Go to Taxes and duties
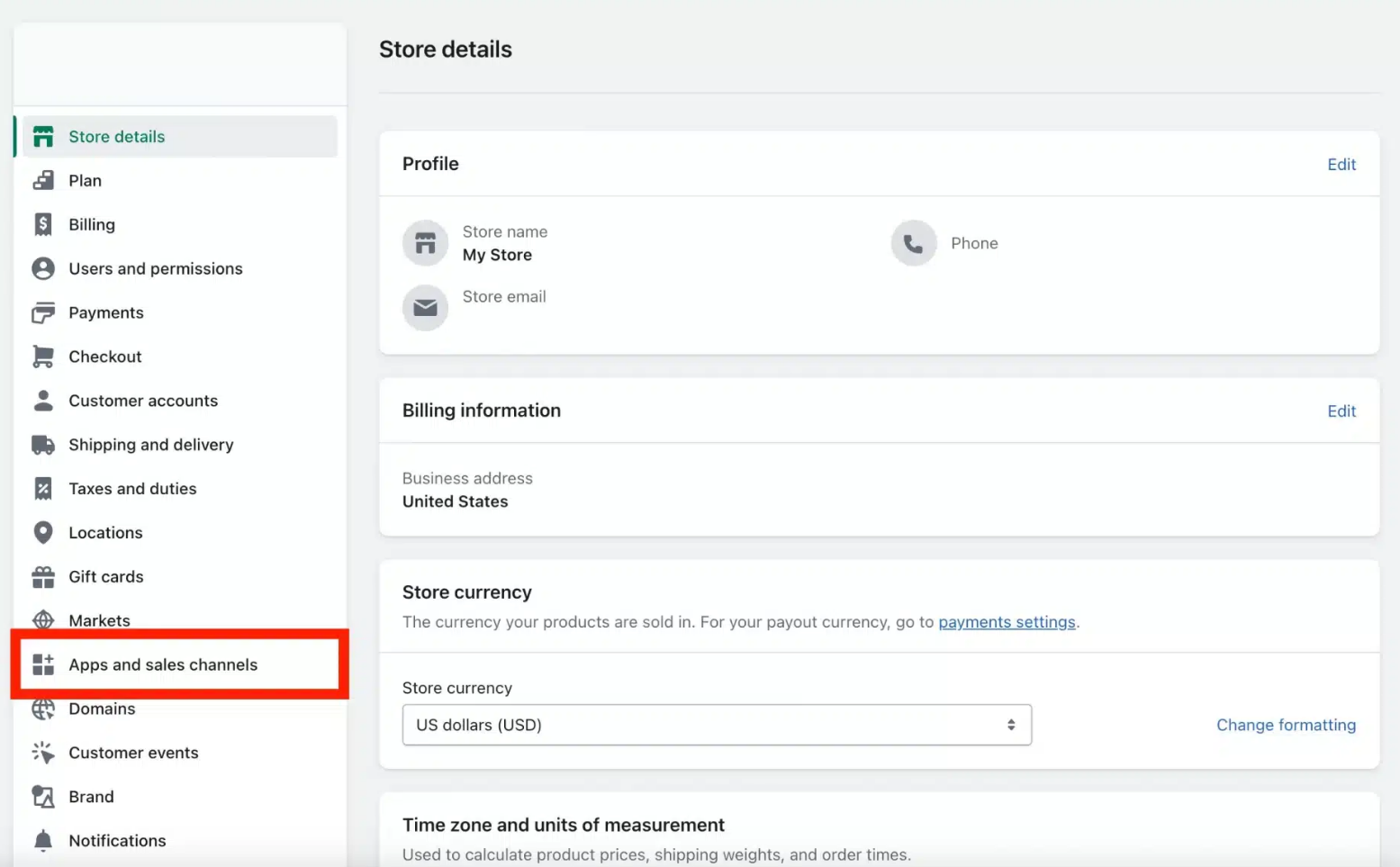This screenshot has width=1400, height=867. coord(180,489)
